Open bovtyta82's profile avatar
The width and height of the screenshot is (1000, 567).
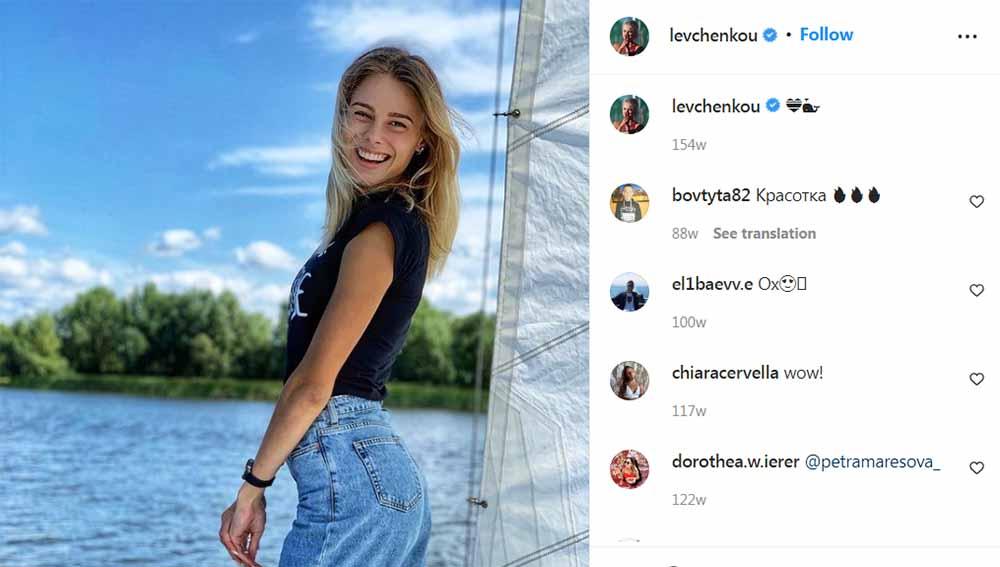point(629,203)
